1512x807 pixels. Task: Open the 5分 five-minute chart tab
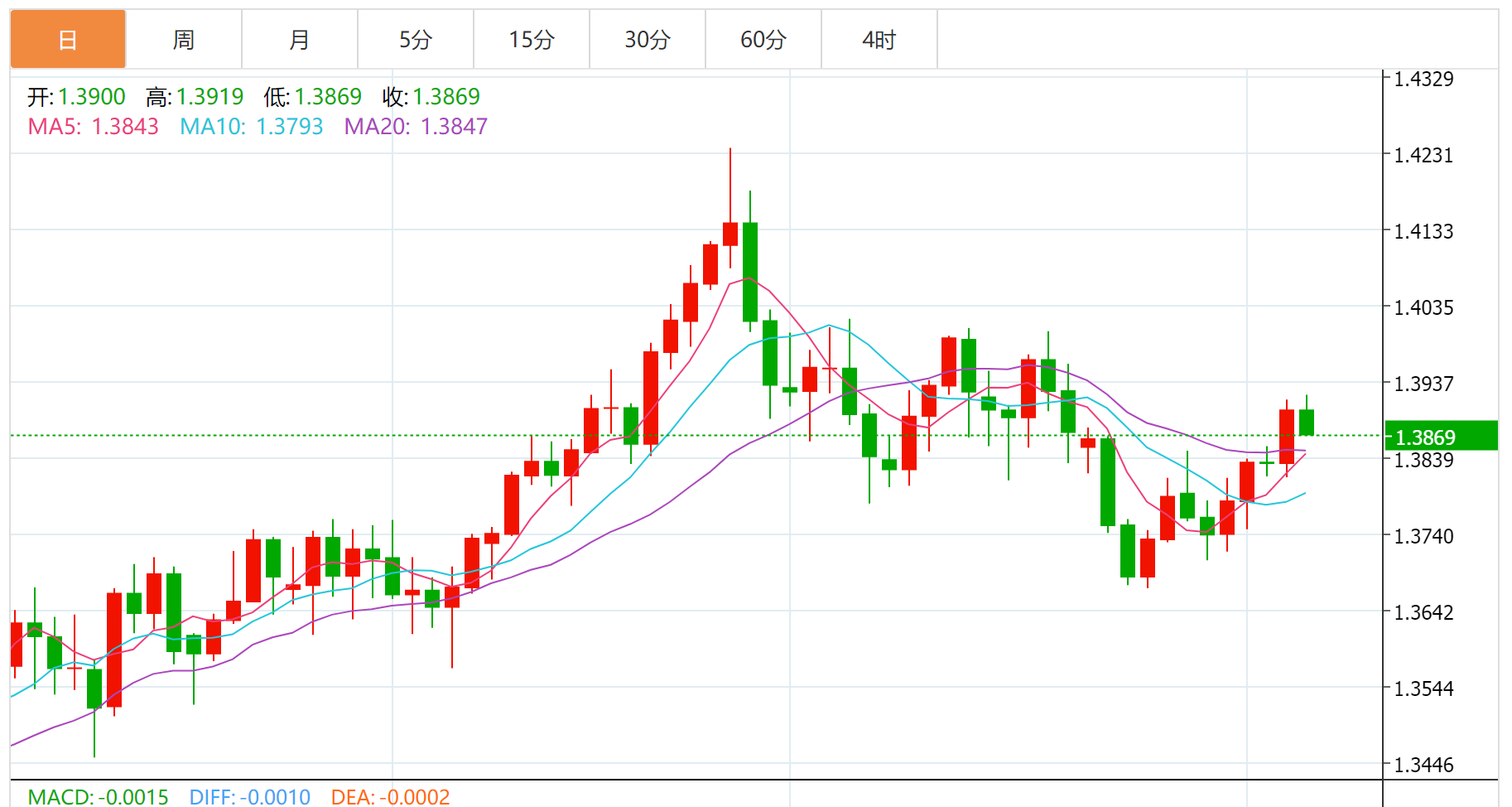(x=416, y=39)
